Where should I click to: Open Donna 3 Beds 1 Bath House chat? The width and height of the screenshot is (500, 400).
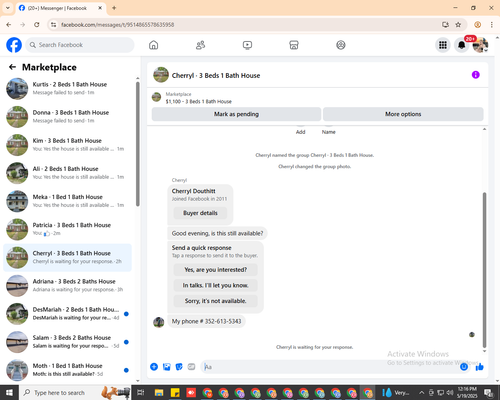click(68, 117)
